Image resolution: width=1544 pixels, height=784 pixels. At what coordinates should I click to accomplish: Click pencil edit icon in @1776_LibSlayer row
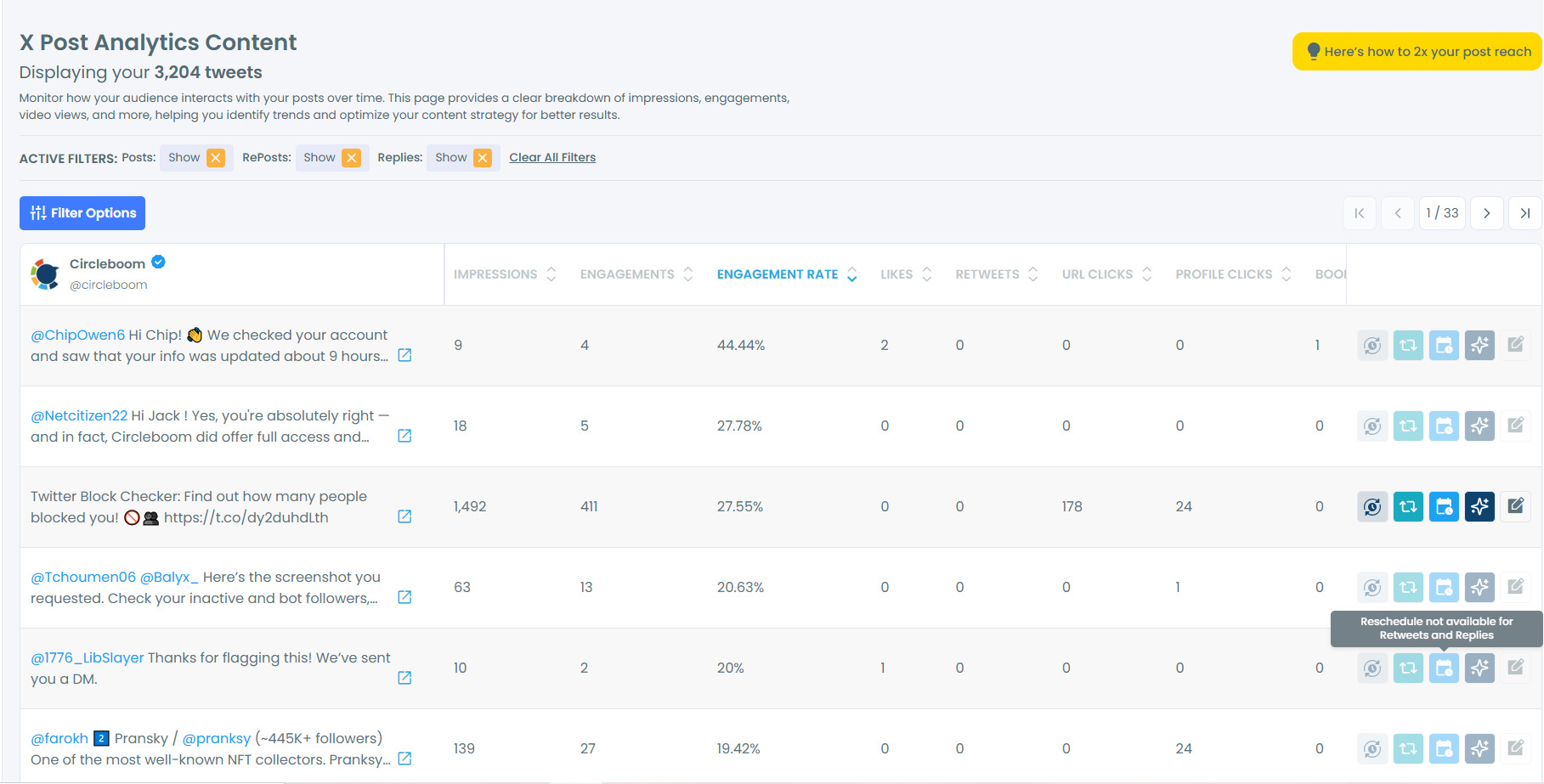(1515, 668)
